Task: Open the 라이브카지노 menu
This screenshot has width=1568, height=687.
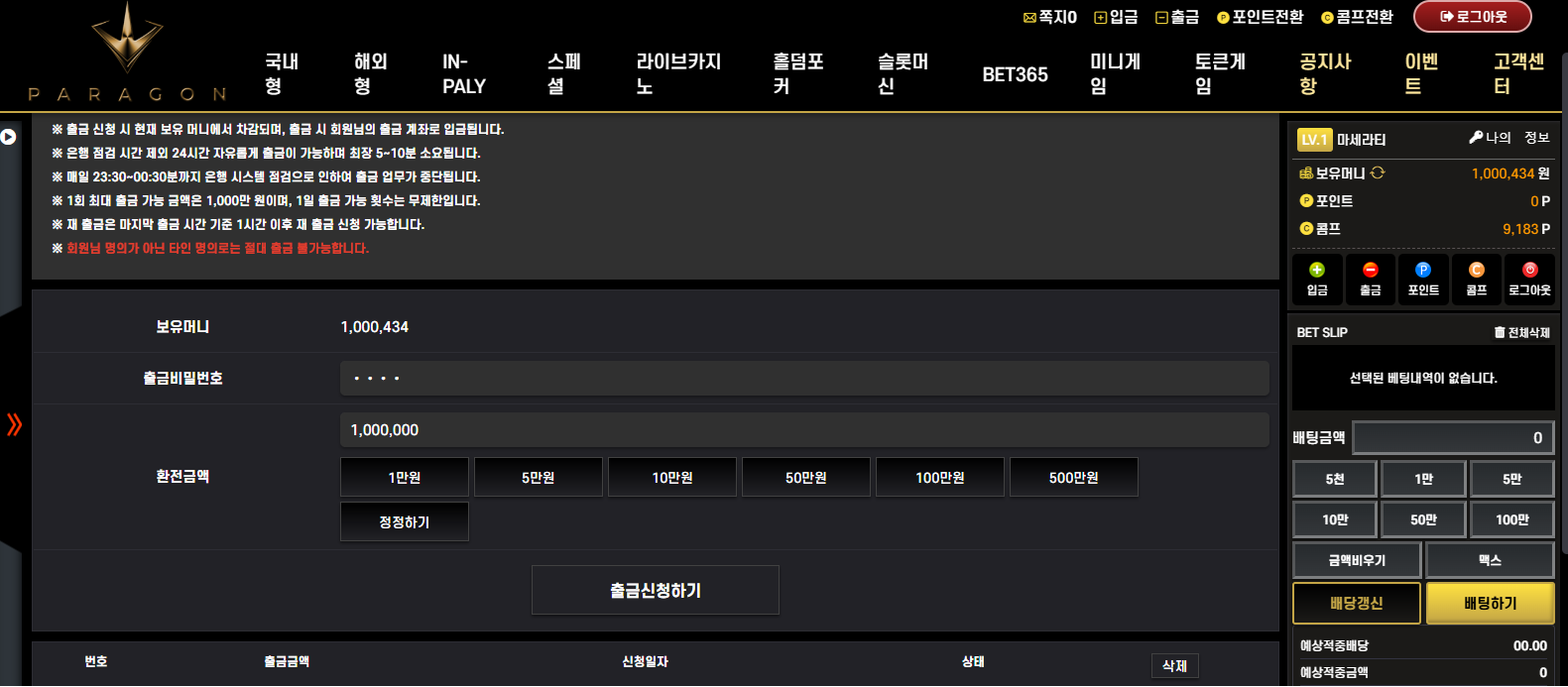Action: (x=678, y=74)
